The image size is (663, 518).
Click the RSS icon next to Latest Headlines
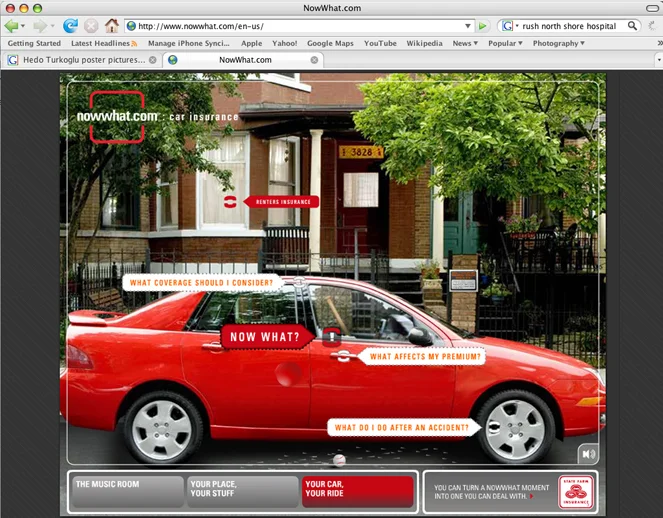[x=134, y=44]
